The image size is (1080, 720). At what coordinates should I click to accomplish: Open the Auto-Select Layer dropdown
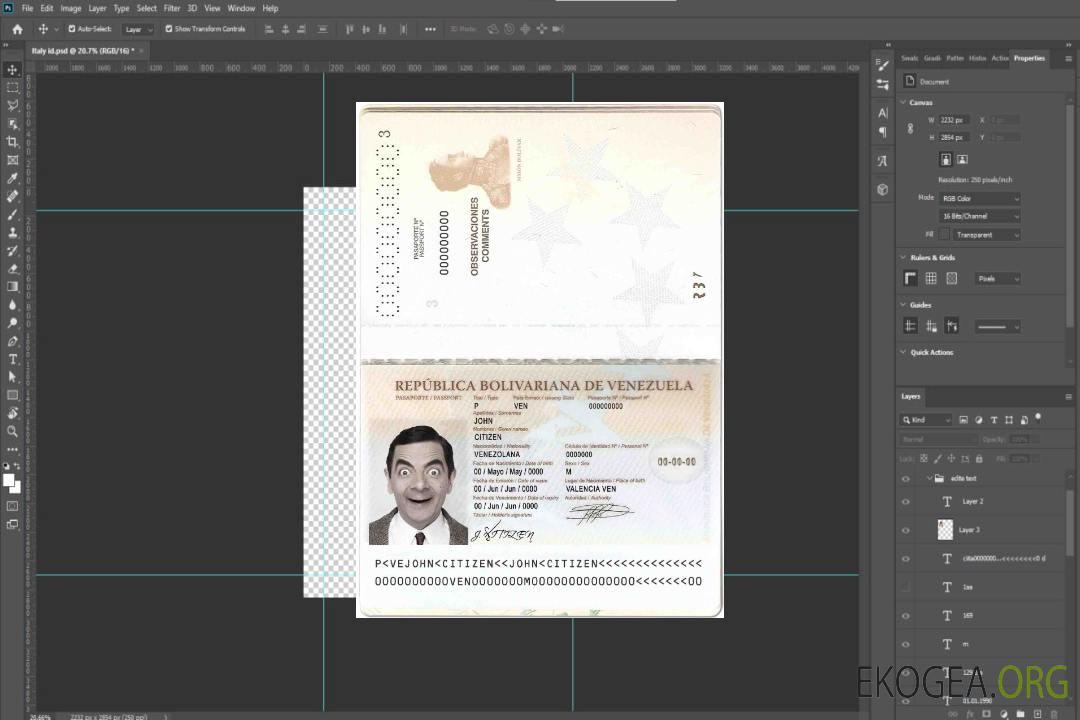coord(138,29)
